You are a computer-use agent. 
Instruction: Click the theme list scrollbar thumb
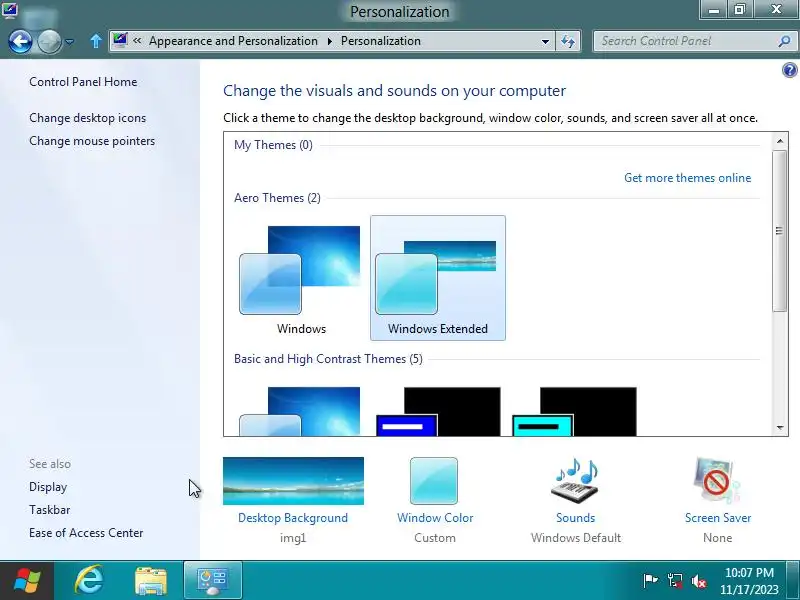click(779, 231)
